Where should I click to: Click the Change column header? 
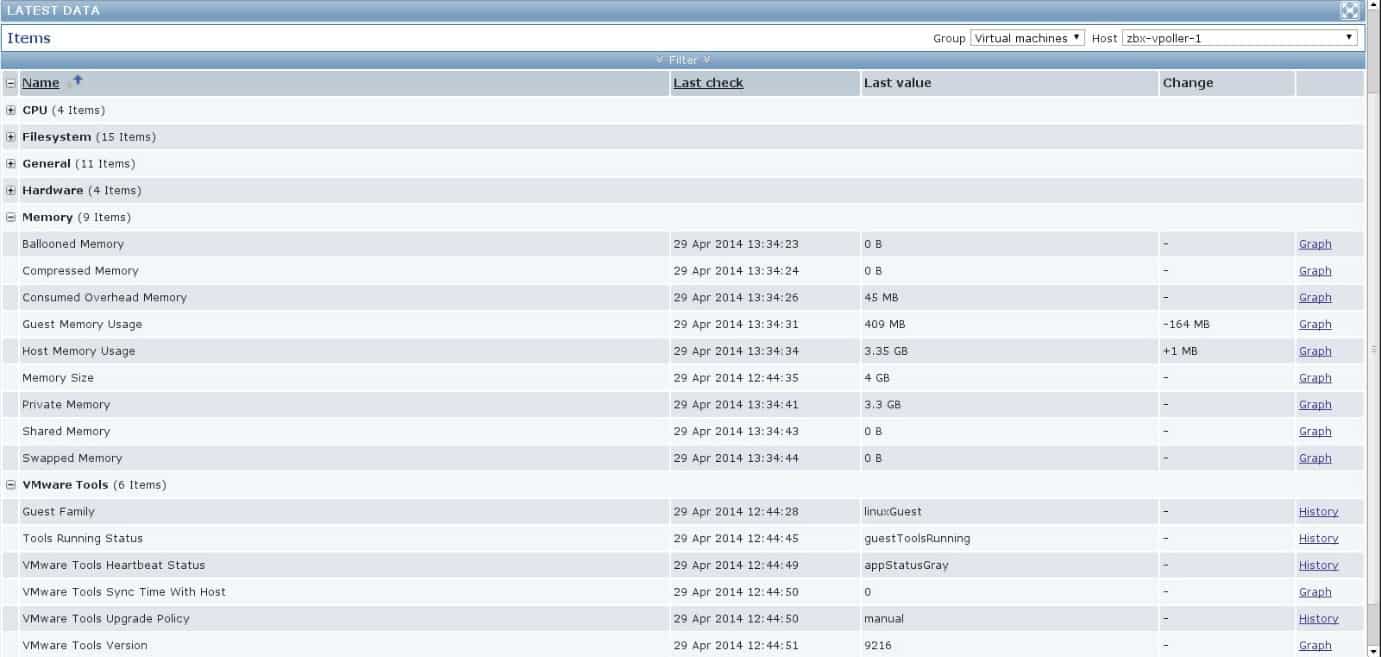(1188, 83)
